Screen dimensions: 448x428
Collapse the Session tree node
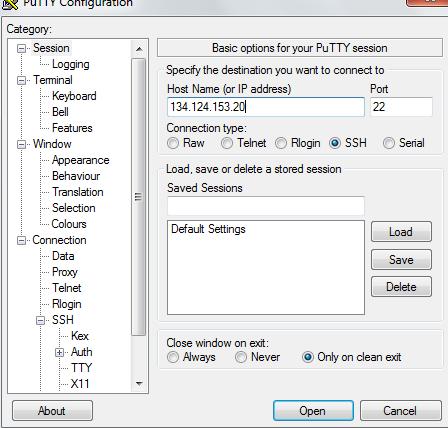coord(21,49)
